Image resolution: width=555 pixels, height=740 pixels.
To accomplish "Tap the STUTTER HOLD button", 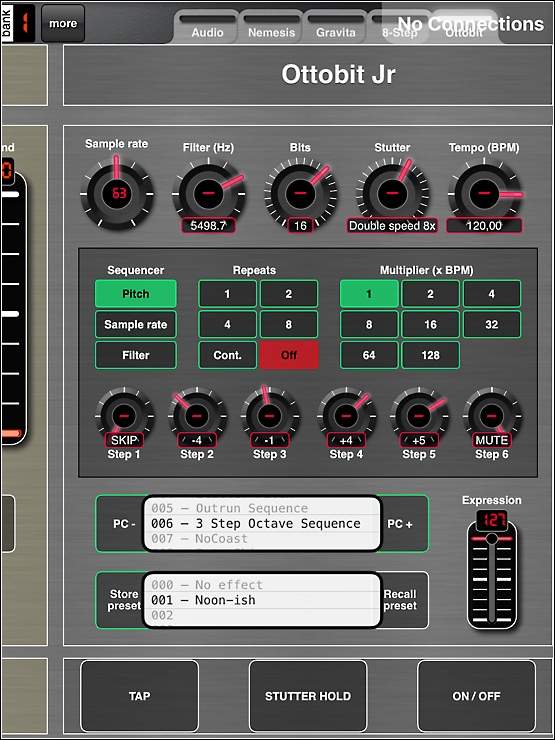I will (308, 696).
